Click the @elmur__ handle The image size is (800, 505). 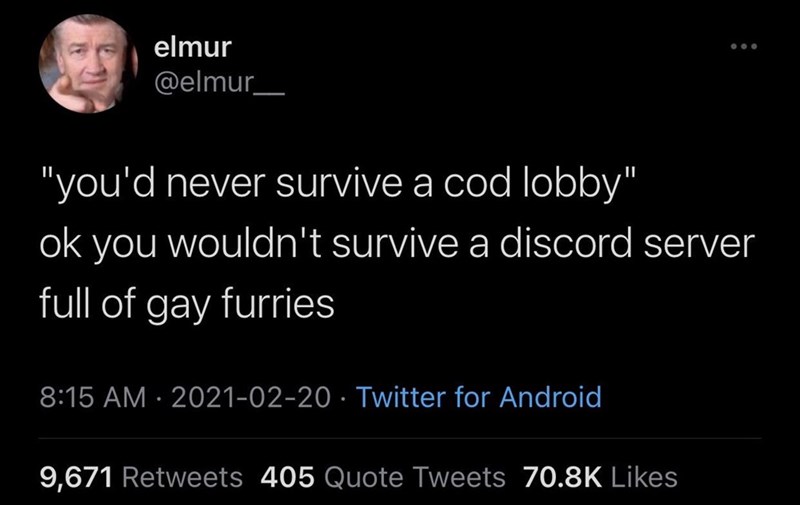coord(219,82)
